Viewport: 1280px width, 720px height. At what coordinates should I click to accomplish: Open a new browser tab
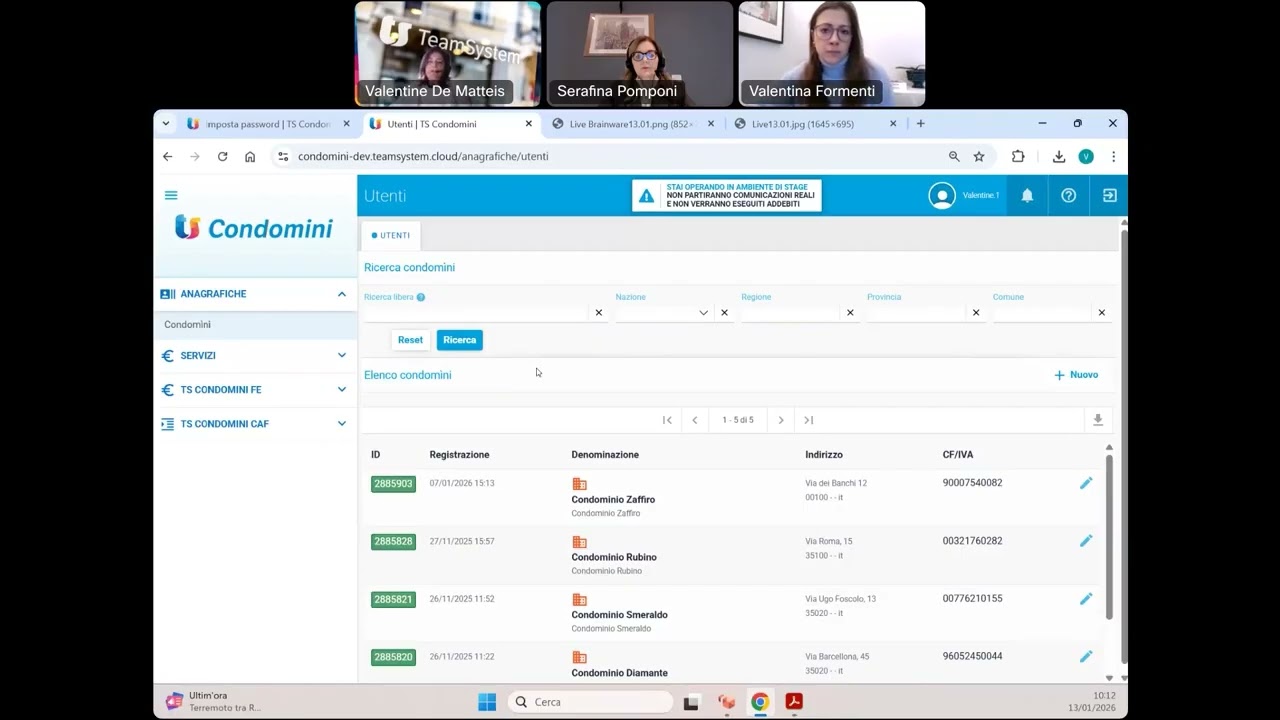[x=921, y=124]
